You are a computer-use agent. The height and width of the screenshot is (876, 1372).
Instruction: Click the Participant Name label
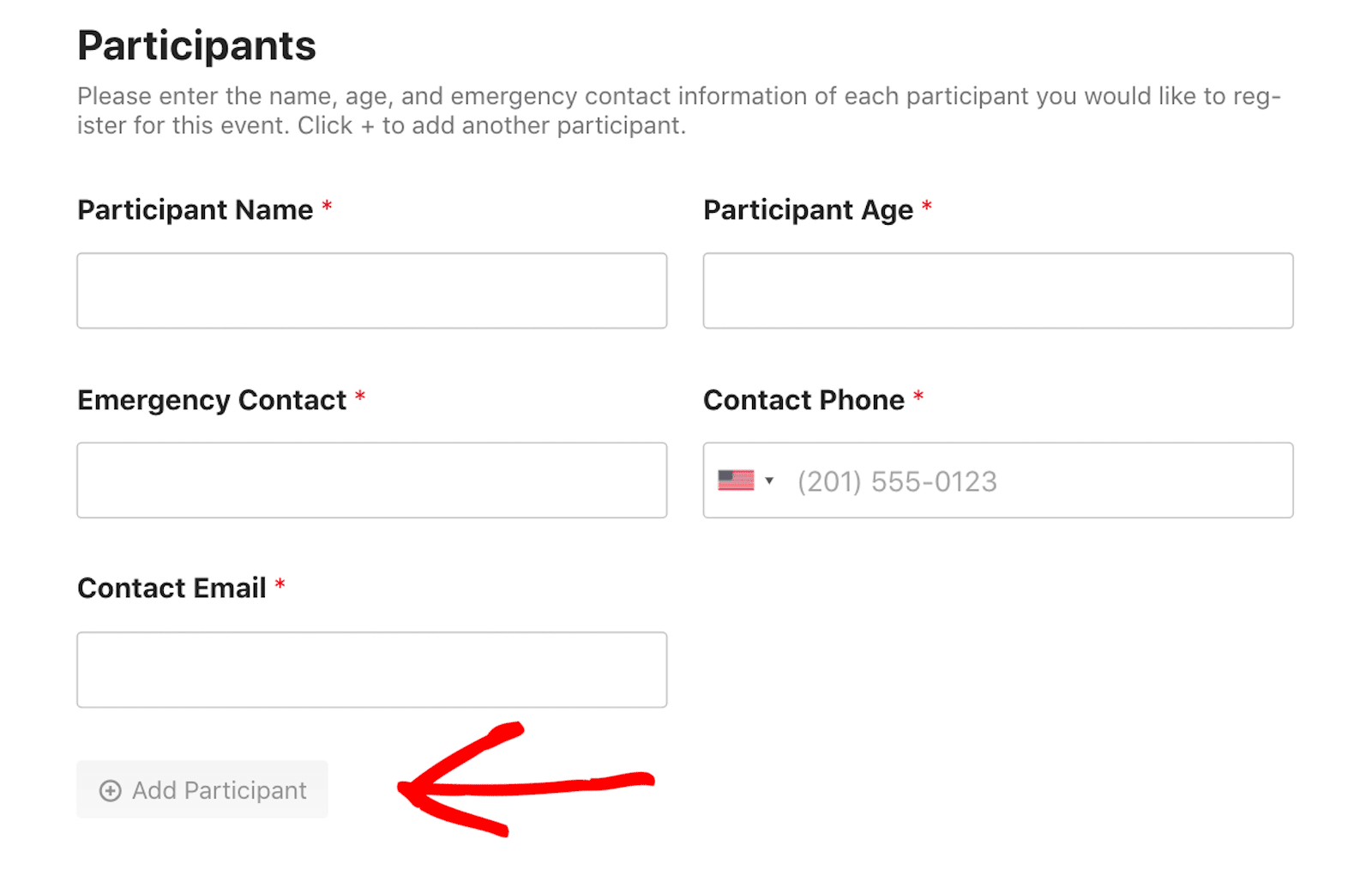tap(196, 210)
